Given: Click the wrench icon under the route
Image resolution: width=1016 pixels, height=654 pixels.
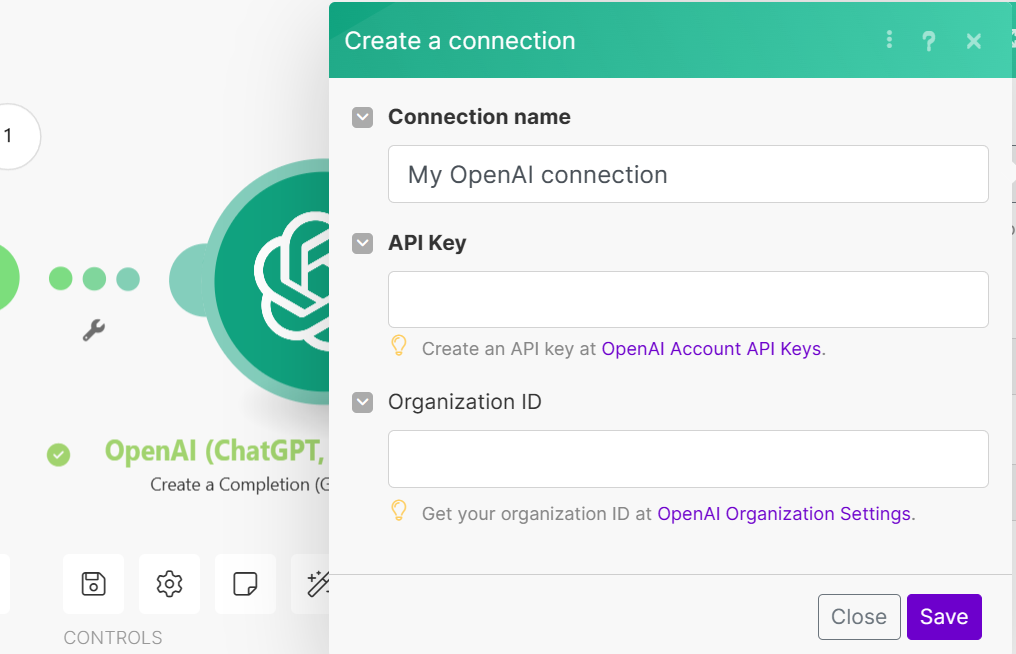Looking at the screenshot, I should (x=94, y=330).
